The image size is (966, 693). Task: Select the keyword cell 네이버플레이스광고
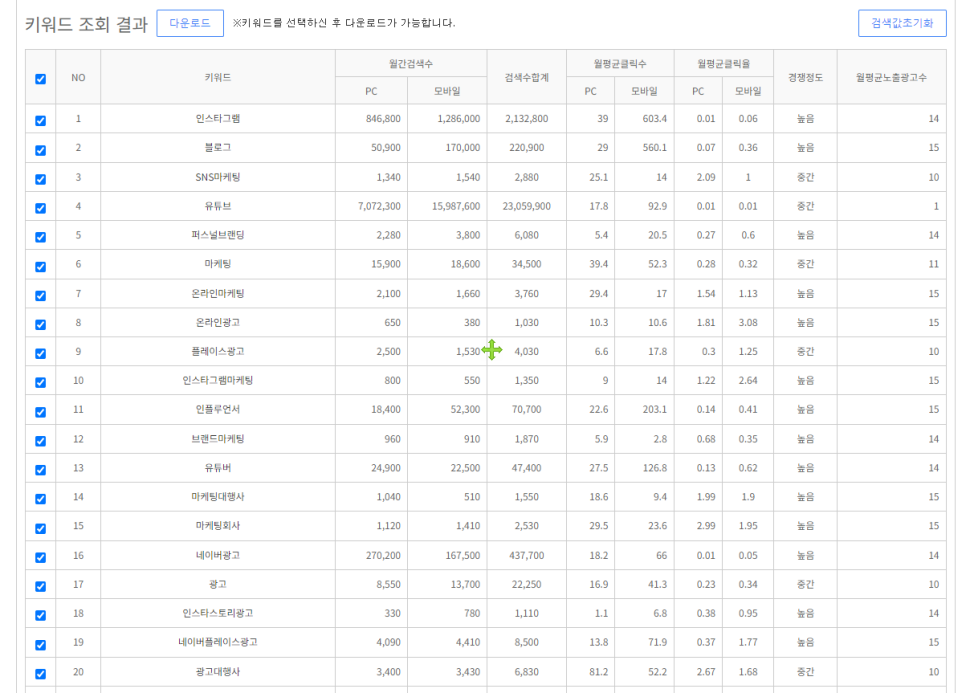click(218, 642)
